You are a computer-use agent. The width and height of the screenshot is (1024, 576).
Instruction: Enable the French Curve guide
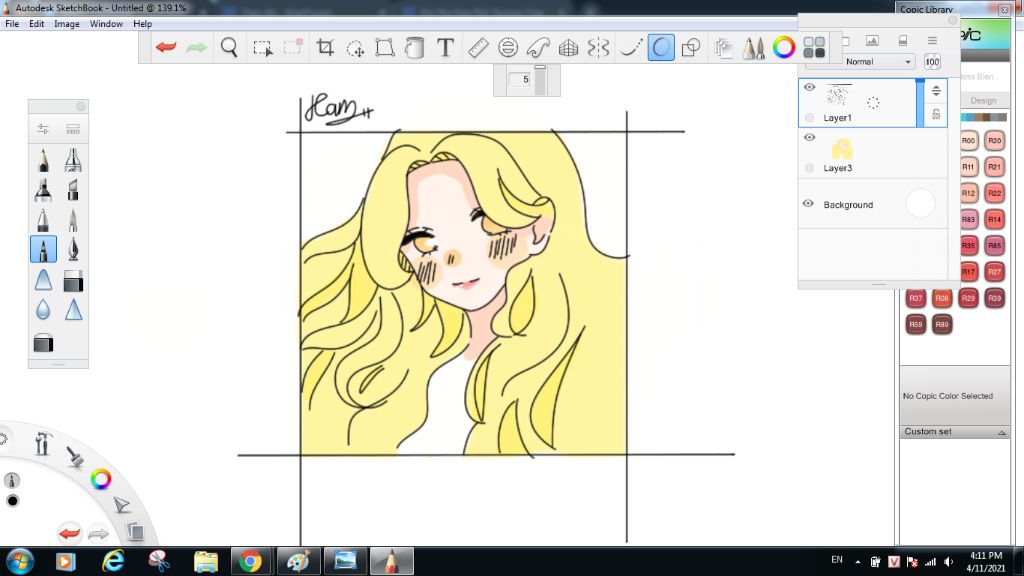pyautogui.click(x=538, y=47)
